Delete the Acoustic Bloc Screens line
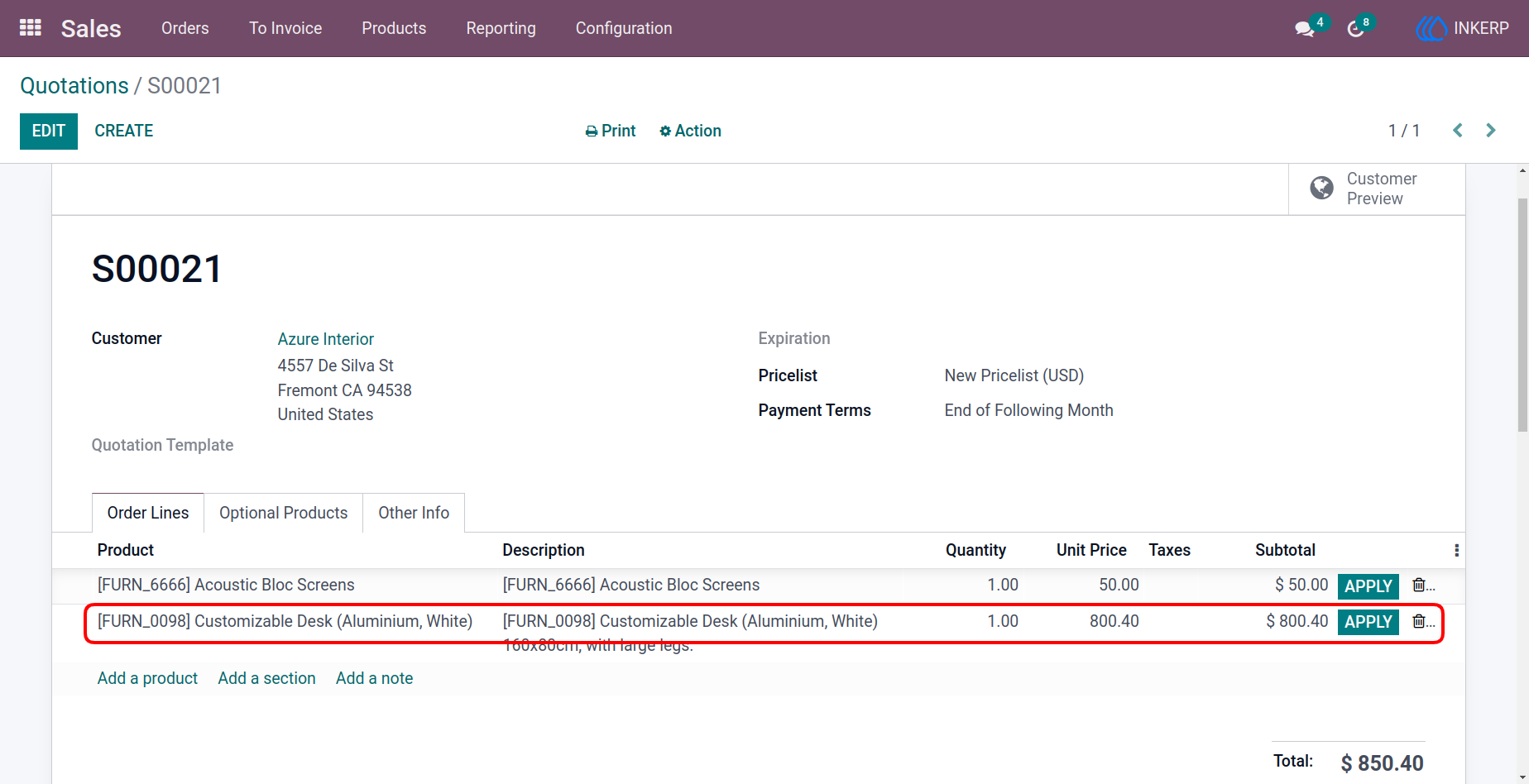Screen dimensions: 1529x784 pos(1418,586)
